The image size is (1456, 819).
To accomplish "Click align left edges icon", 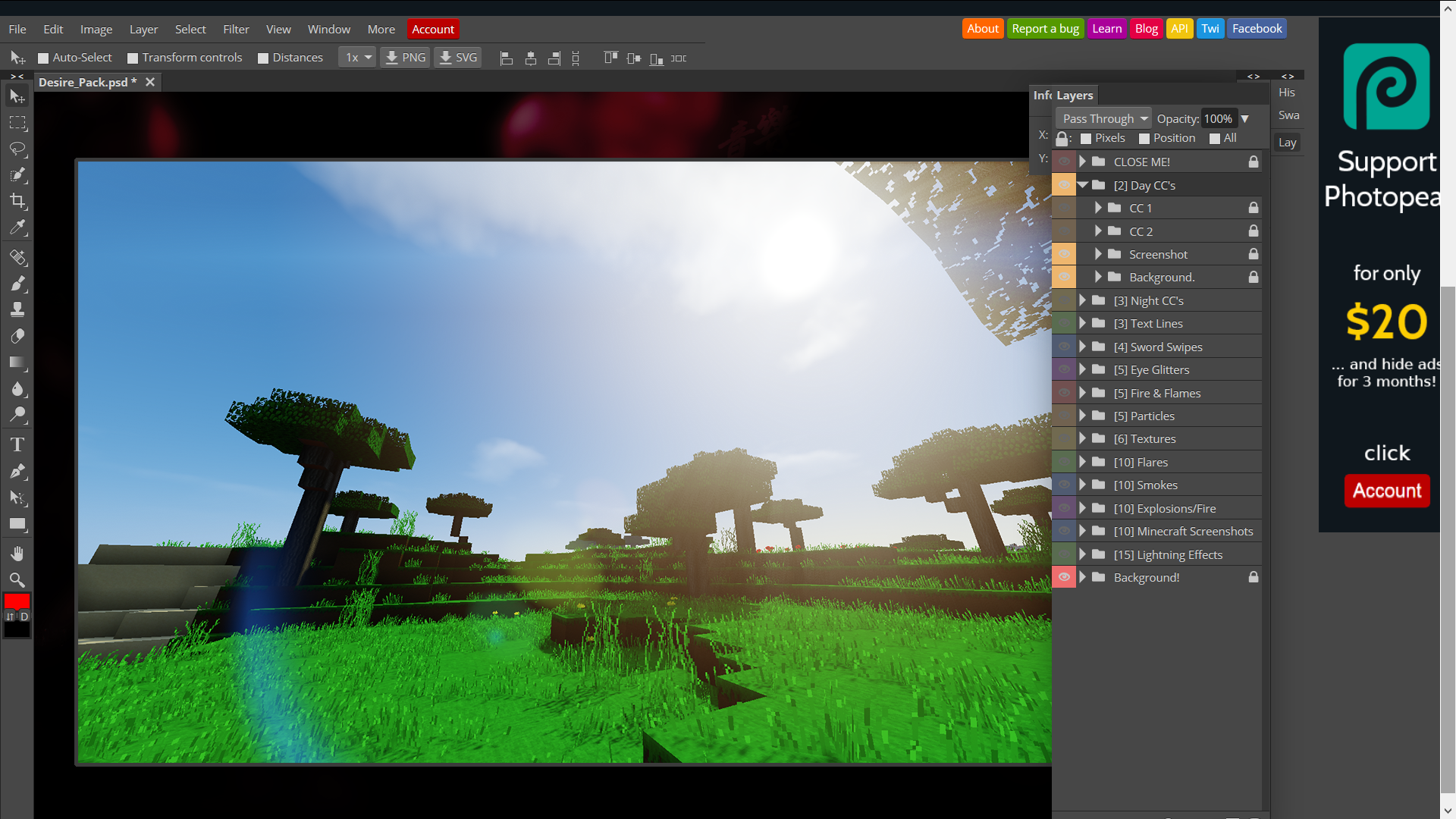I will pyautogui.click(x=507, y=58).
